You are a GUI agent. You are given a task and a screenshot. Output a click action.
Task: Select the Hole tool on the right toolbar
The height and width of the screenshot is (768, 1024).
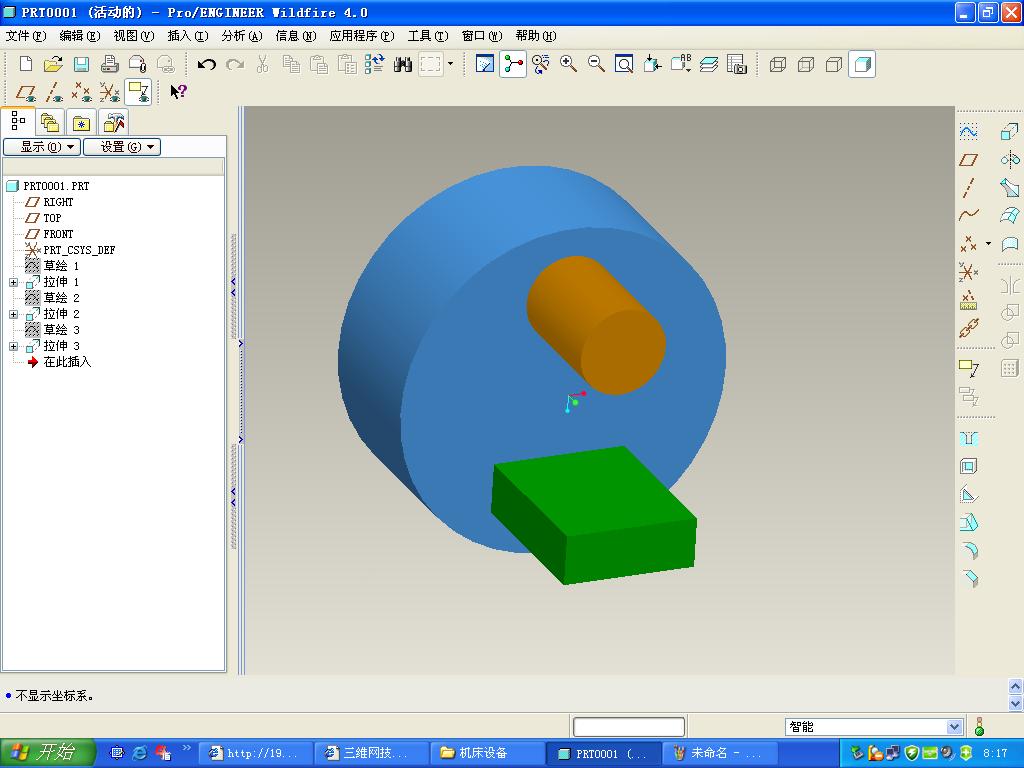968,439
